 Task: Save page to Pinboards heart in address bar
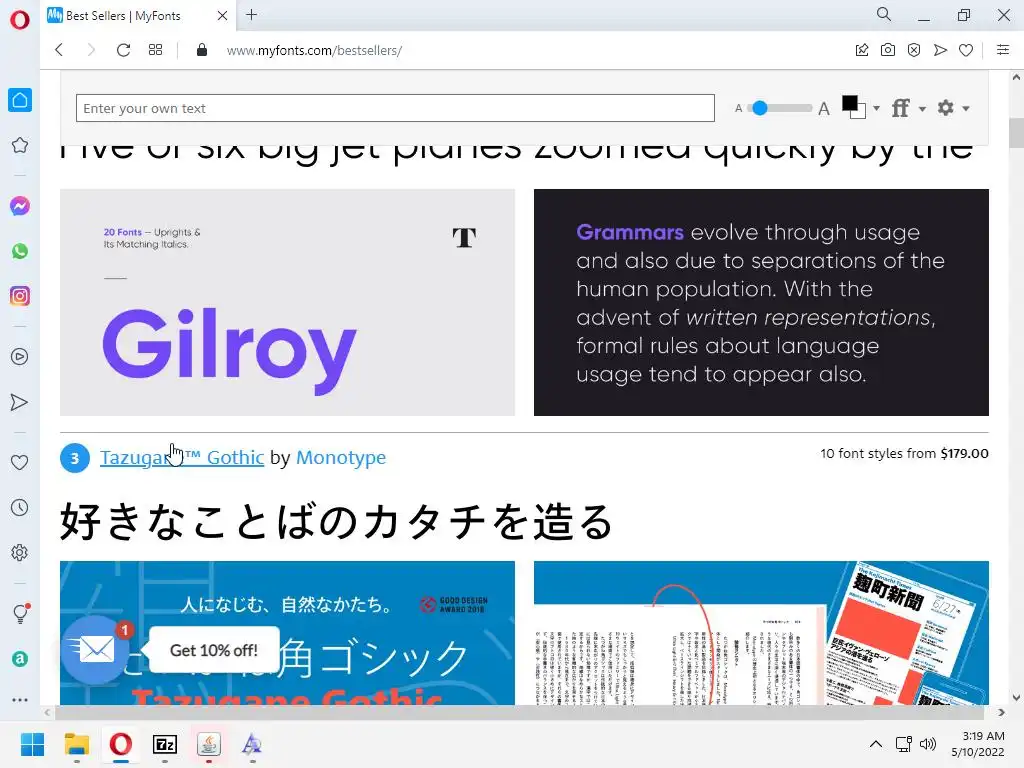point(966,50)
